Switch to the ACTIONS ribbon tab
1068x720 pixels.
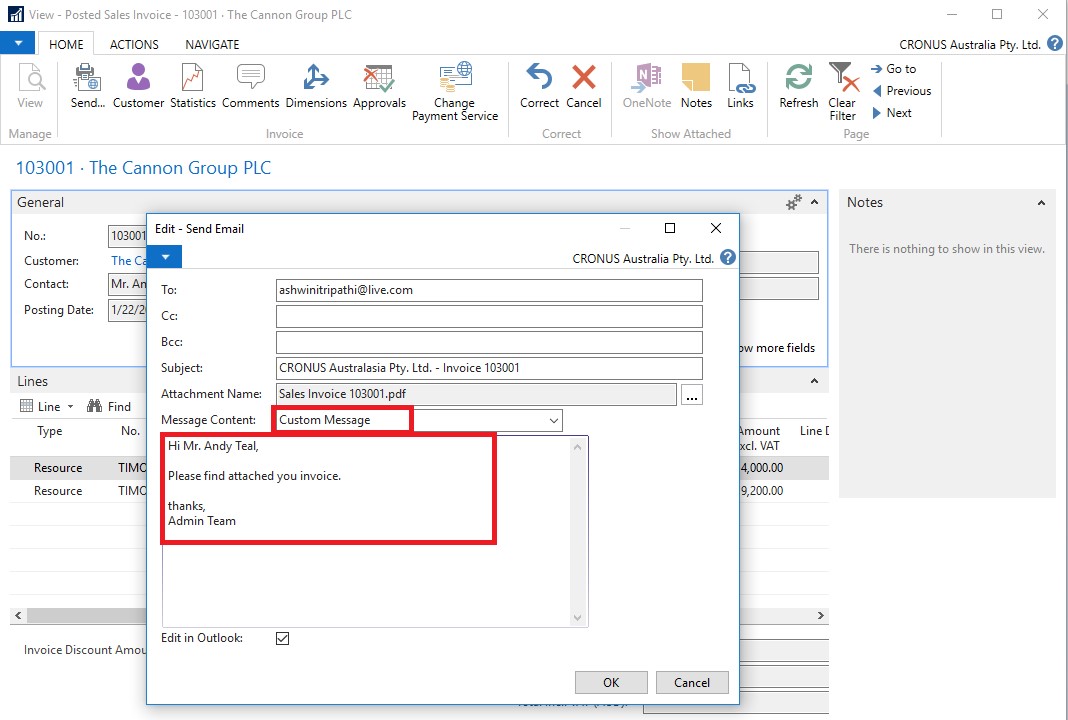point(134,44)
